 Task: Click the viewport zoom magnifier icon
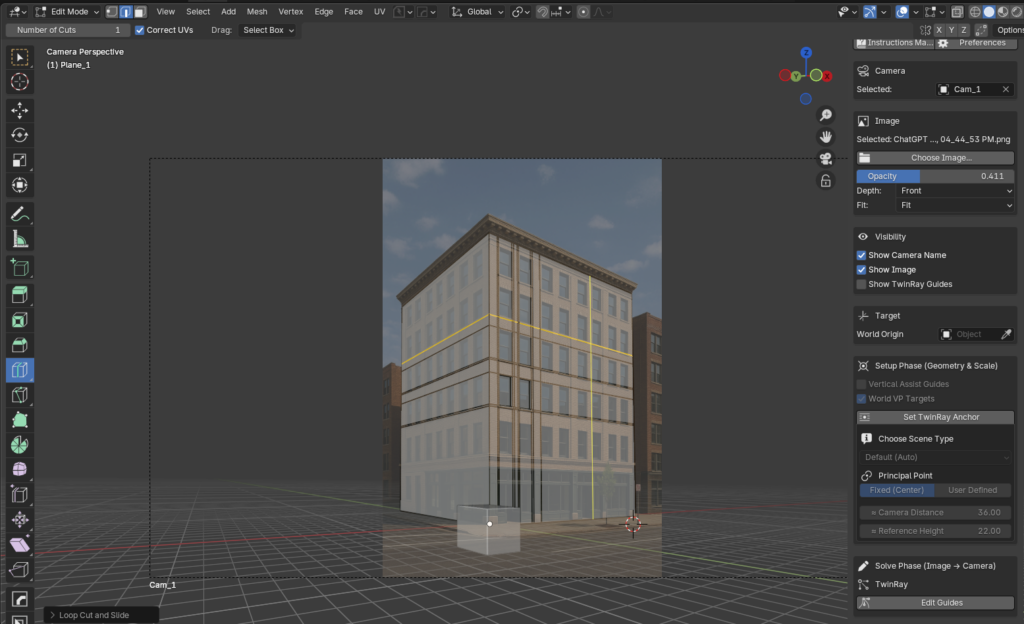tap(825, 115)
